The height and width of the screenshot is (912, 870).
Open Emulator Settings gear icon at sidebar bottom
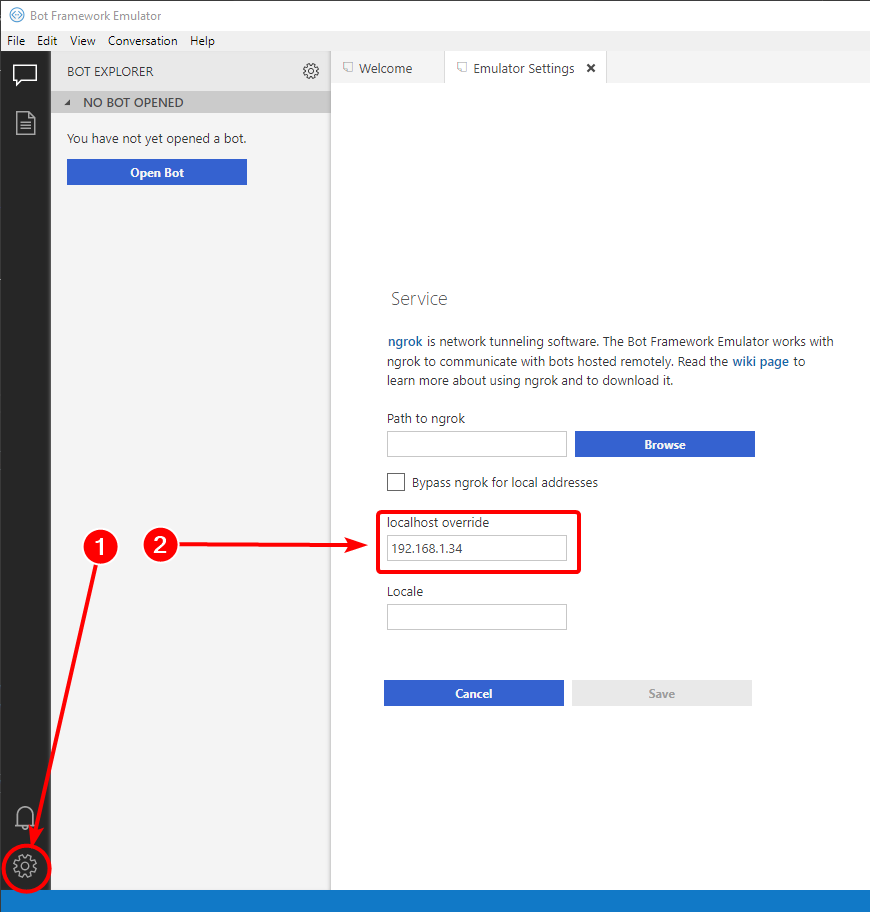click(25, 867)
